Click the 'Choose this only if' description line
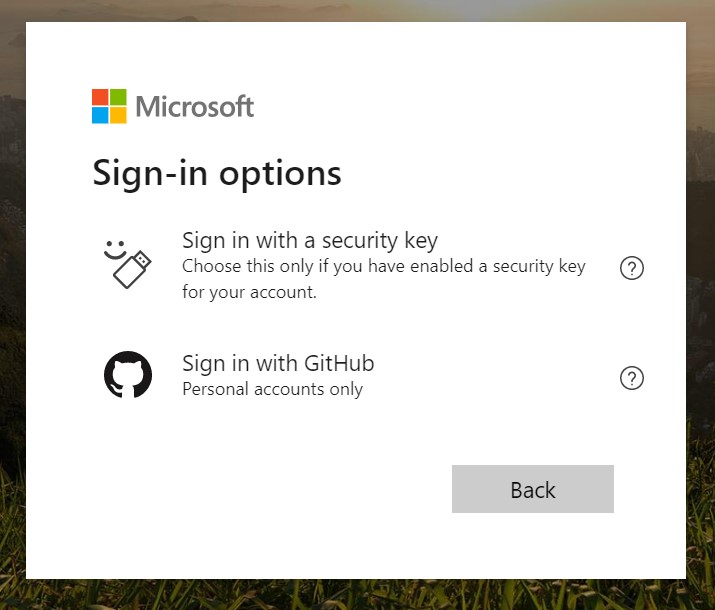The width and height of the screenshot is (715, 610). 383,266
